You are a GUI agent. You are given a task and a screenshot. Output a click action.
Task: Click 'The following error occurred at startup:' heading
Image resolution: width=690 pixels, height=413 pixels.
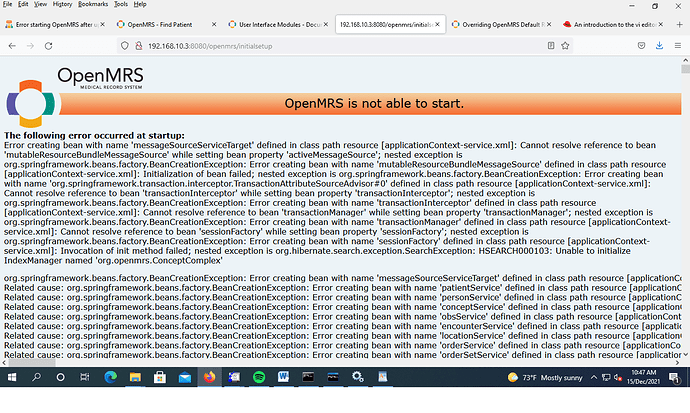[x=94, y=135]
